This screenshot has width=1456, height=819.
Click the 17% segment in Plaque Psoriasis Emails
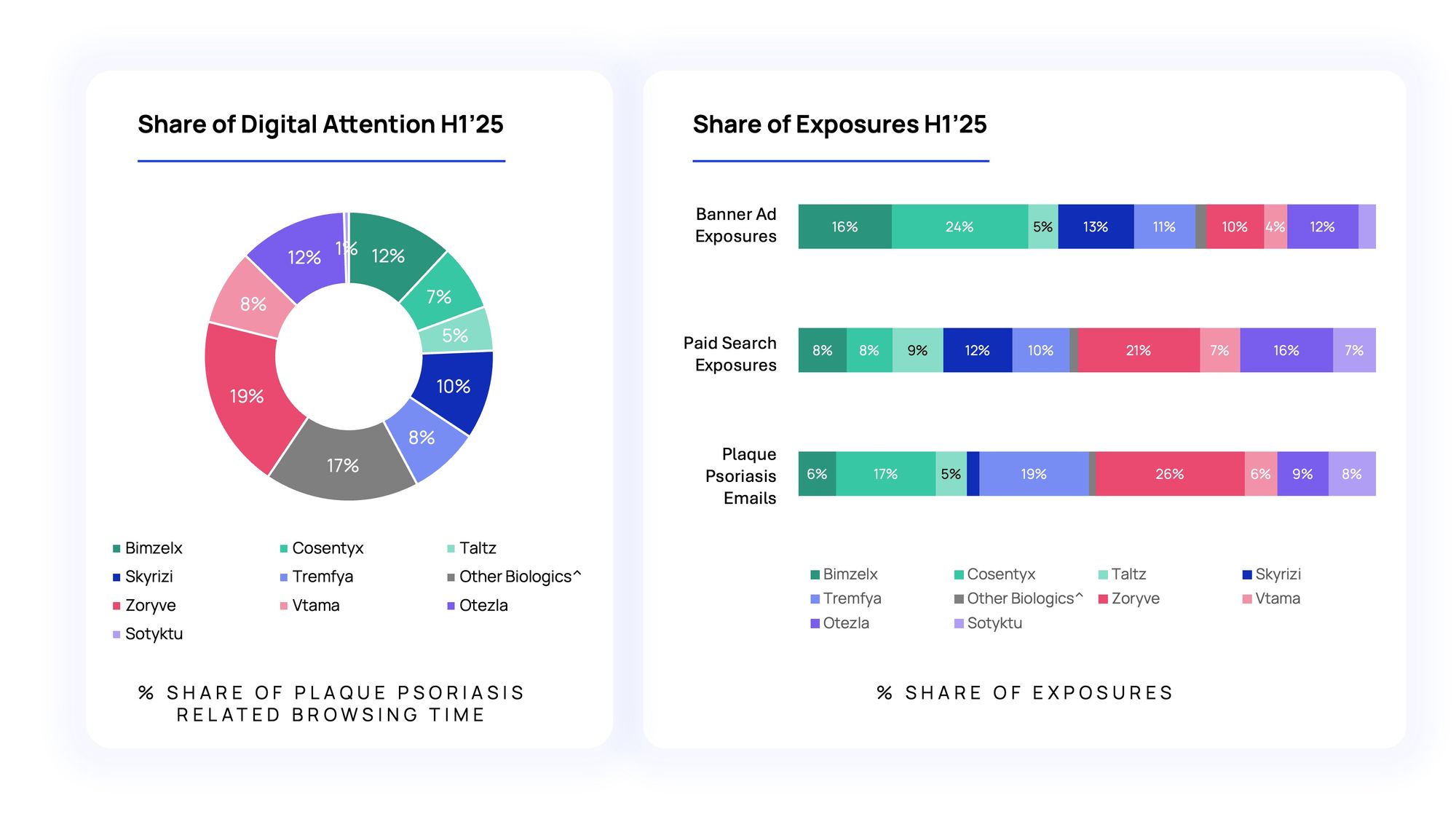point(885,474)
